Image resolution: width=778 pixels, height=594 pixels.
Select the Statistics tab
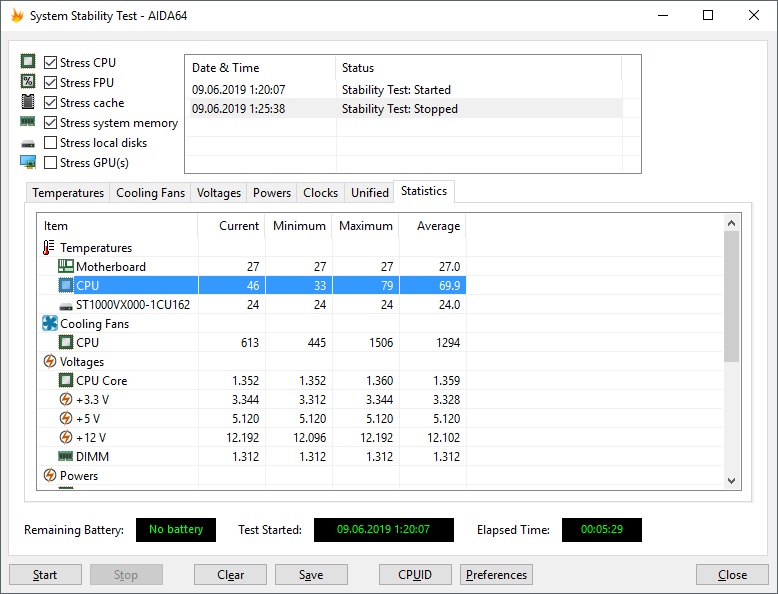pyautogui.click(x=424, y=191)
